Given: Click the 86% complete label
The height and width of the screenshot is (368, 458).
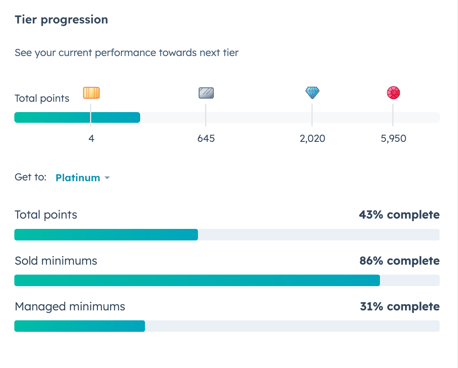Looking at the screenshot, I should [x=399, y=261].
